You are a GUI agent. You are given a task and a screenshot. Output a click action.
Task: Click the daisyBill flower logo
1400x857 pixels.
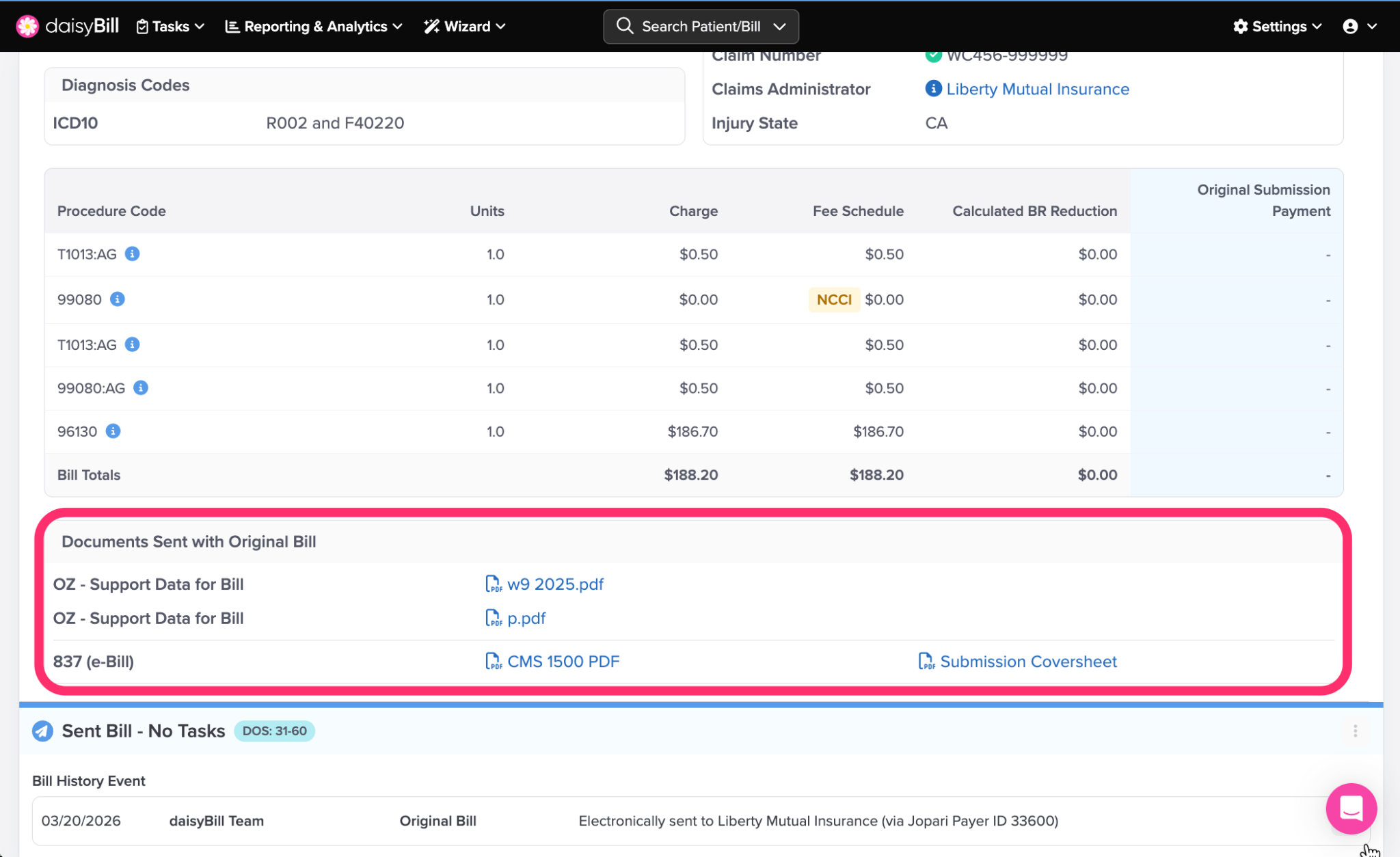(27, 26)
